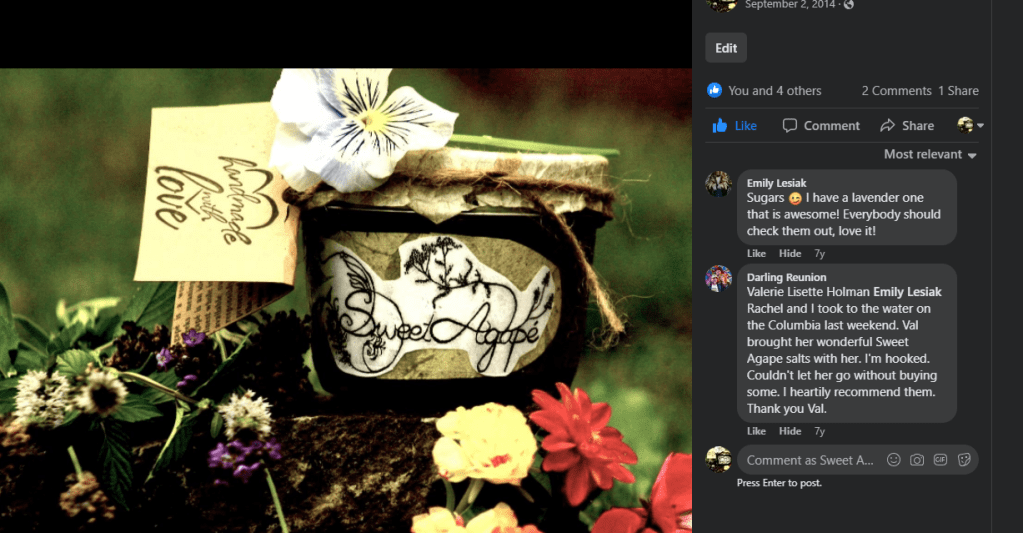Attach a photo using the camera icon
This screenshot has height=533, width=1023.
pos(917,460)
